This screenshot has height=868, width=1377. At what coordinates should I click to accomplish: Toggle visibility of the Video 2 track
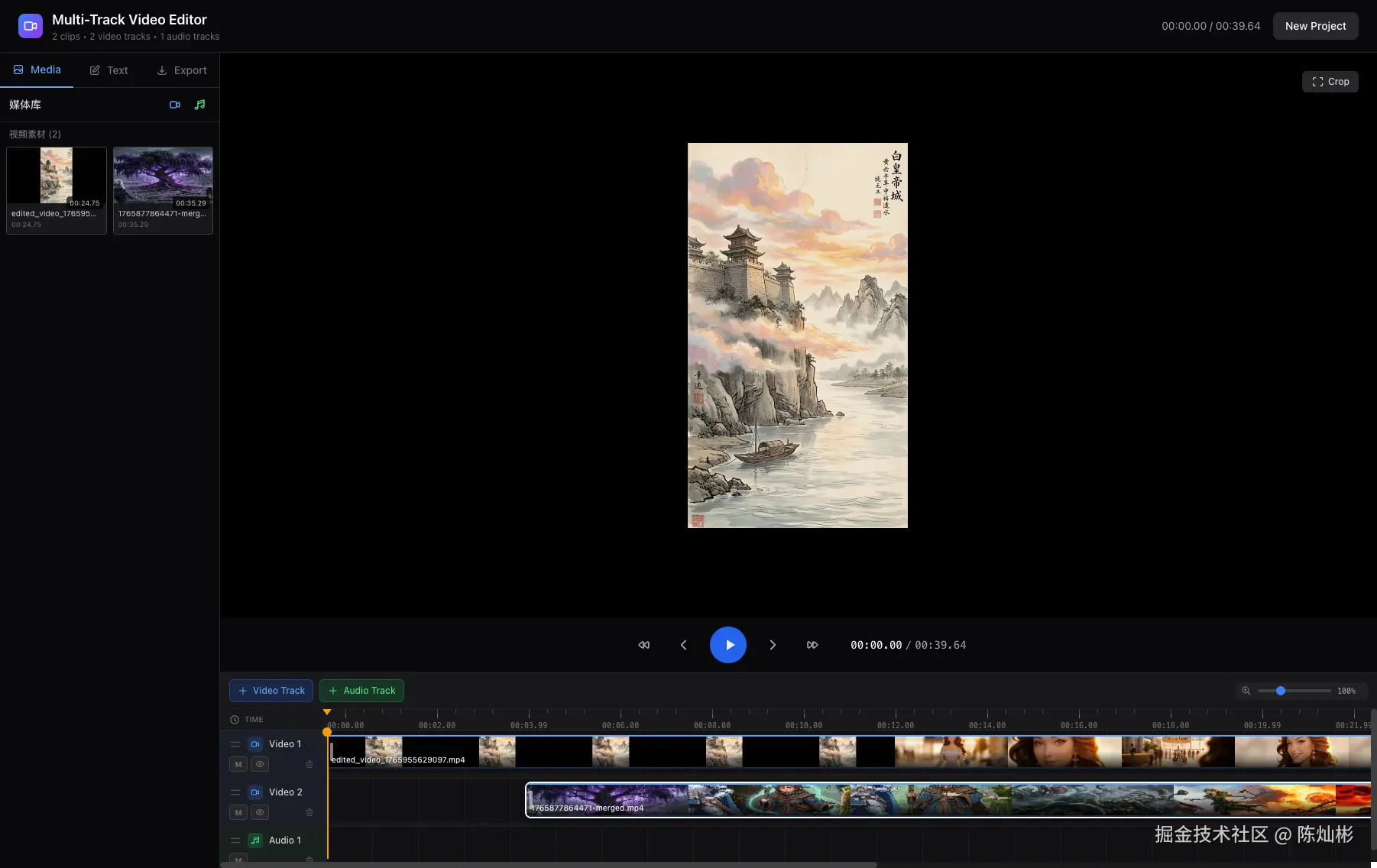click(261, 812)
